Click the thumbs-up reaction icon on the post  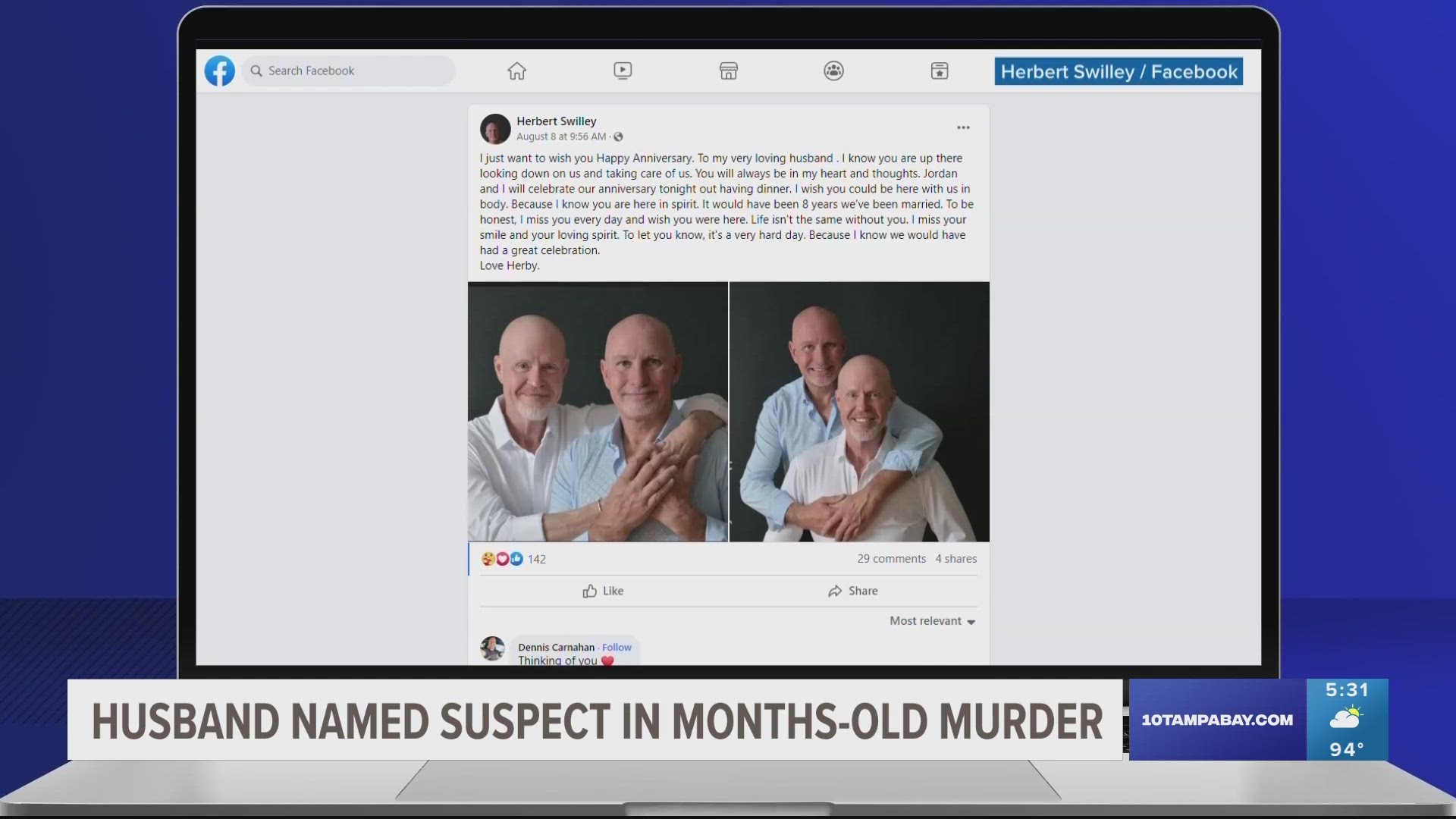516,559
